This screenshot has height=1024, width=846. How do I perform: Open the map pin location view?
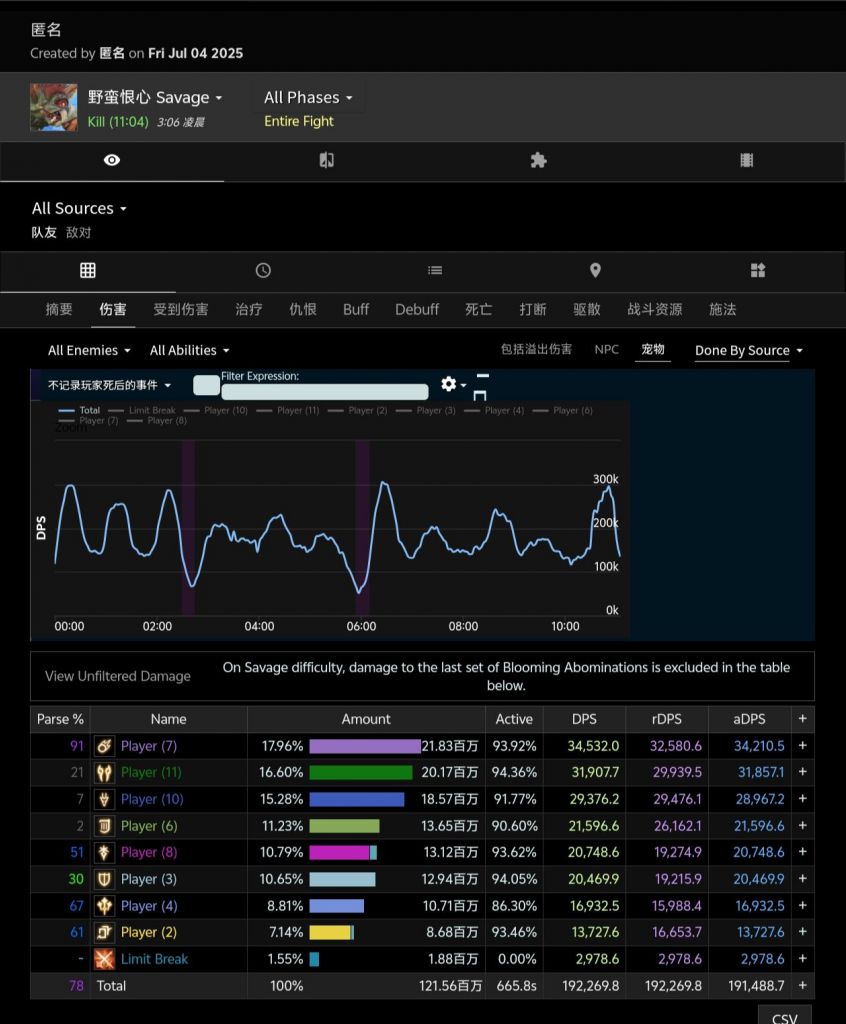(595, 269)
